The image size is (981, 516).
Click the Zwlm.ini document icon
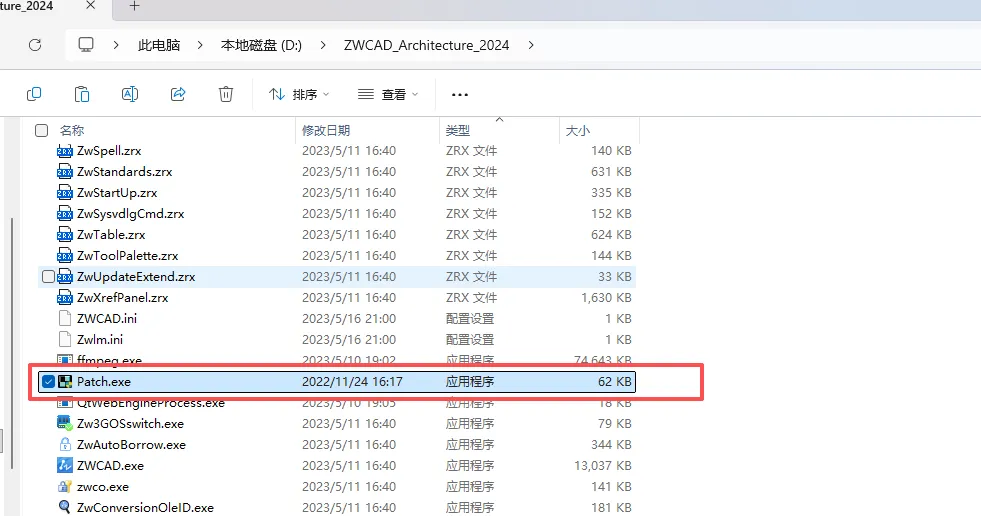pyautogui.click(x=64, y=339)
